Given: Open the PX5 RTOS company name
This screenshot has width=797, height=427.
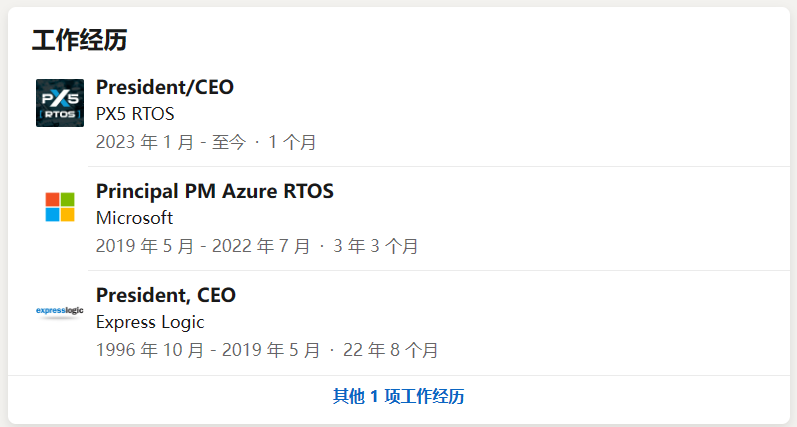Looking at the screenshot, I should 135,114.
